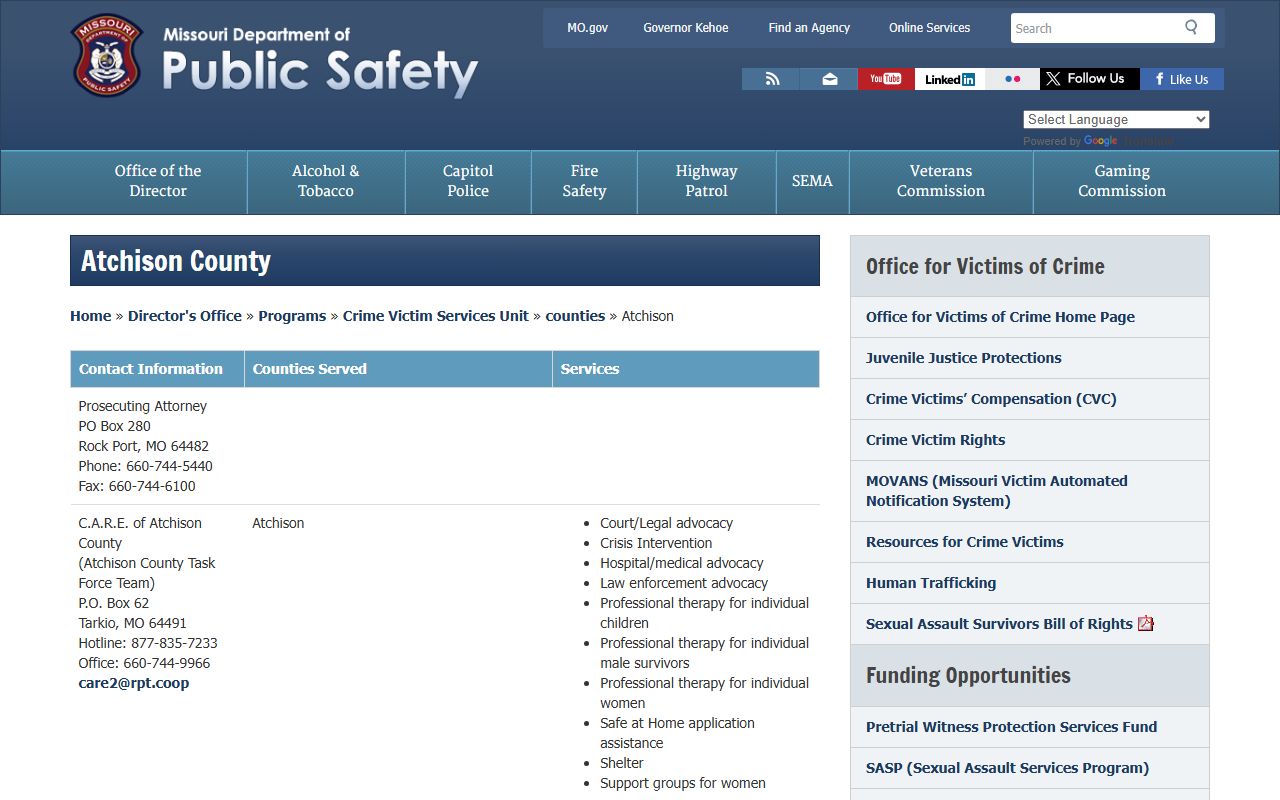Select 'Support groups for women' item
This screenshot has width=1280, height=800.
click(x=683, y=783)
